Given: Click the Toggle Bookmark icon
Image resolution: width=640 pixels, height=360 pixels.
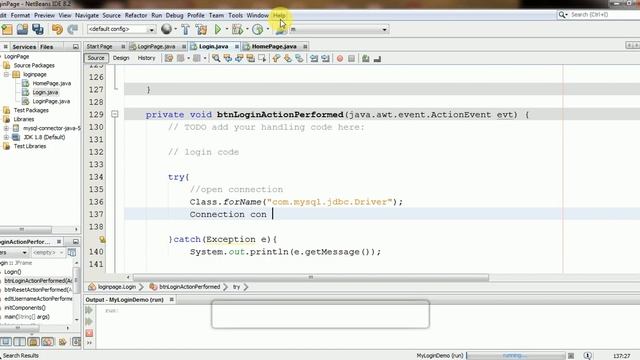Looking at the screenshot, I should tap(299, 58).
